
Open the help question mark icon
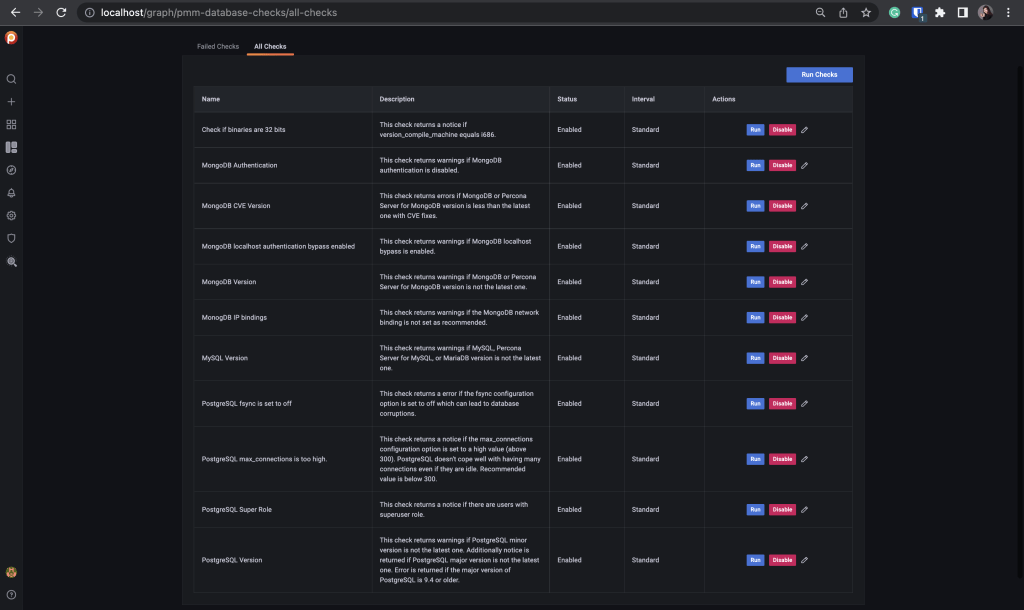pos(11,595)
